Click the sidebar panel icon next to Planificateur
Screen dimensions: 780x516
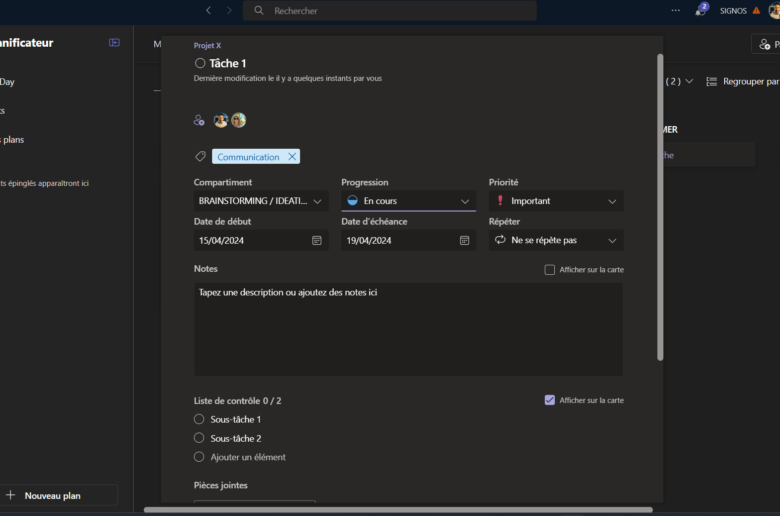click(114, 43)
